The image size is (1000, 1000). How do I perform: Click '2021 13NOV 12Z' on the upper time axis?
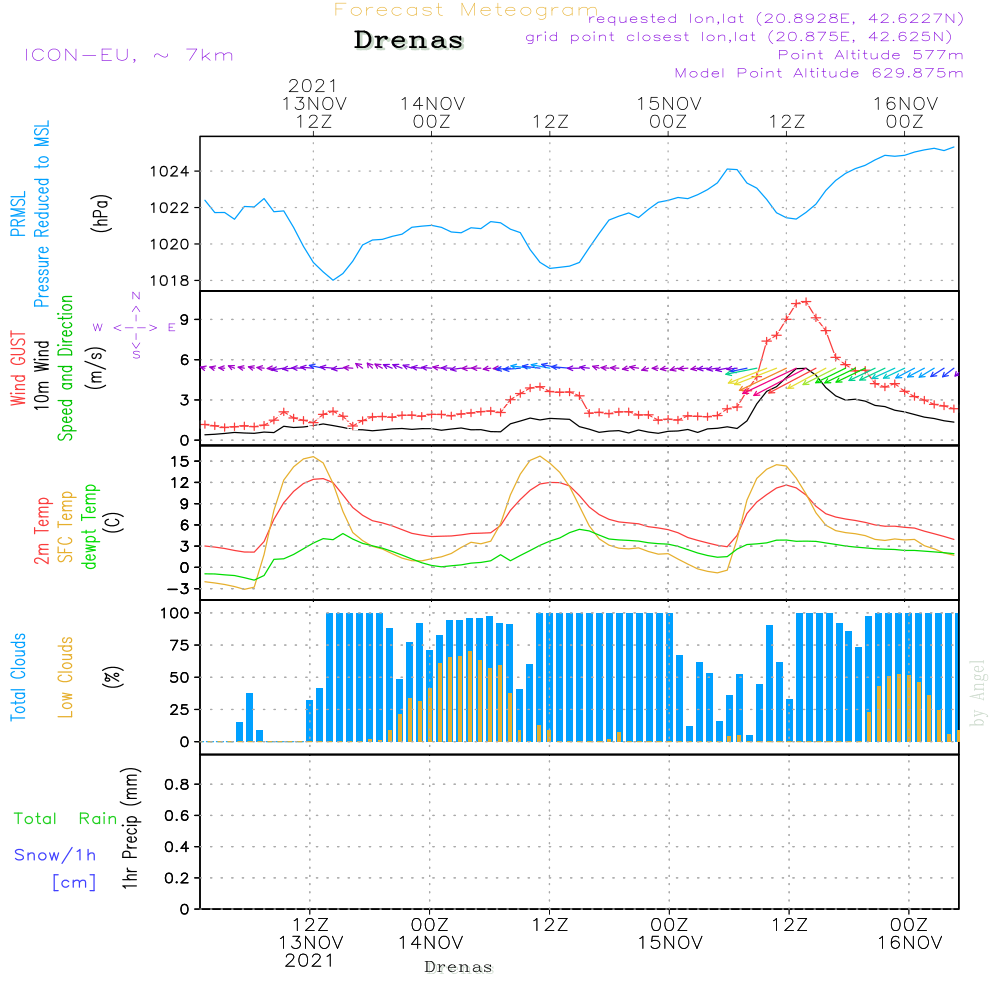(314, 103)
